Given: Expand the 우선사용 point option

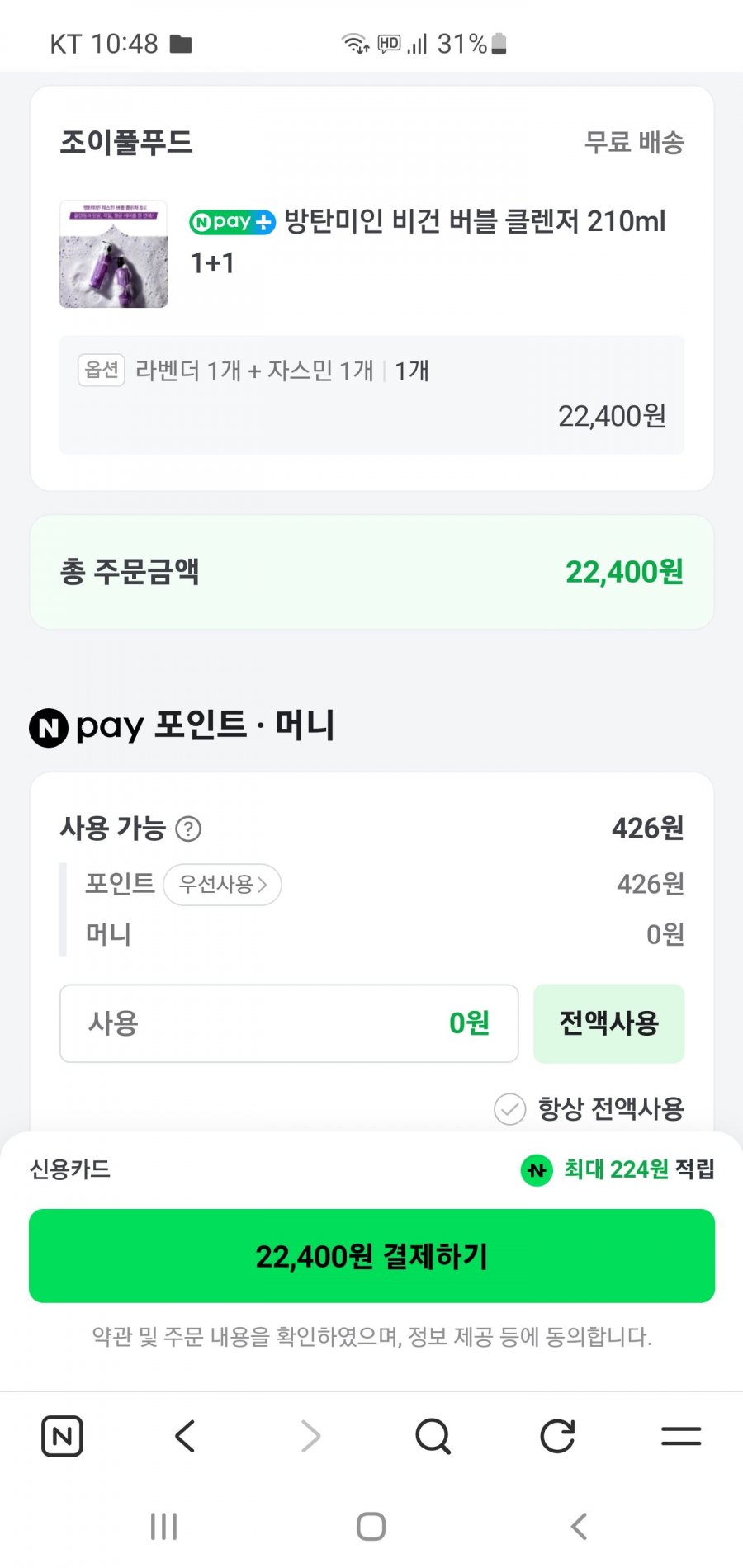Looking at the screenshot, I should [x=223, y=885].
